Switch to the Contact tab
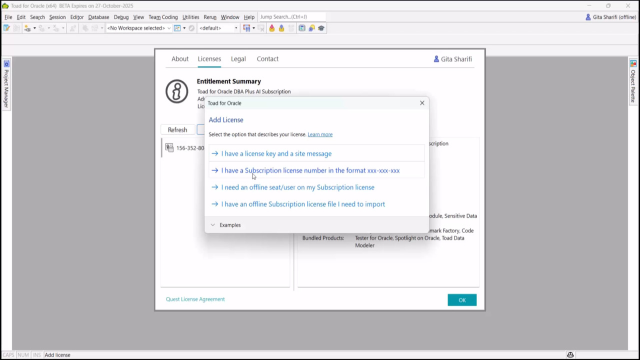This screenshot has width=640, height=360. coord(267,59)
